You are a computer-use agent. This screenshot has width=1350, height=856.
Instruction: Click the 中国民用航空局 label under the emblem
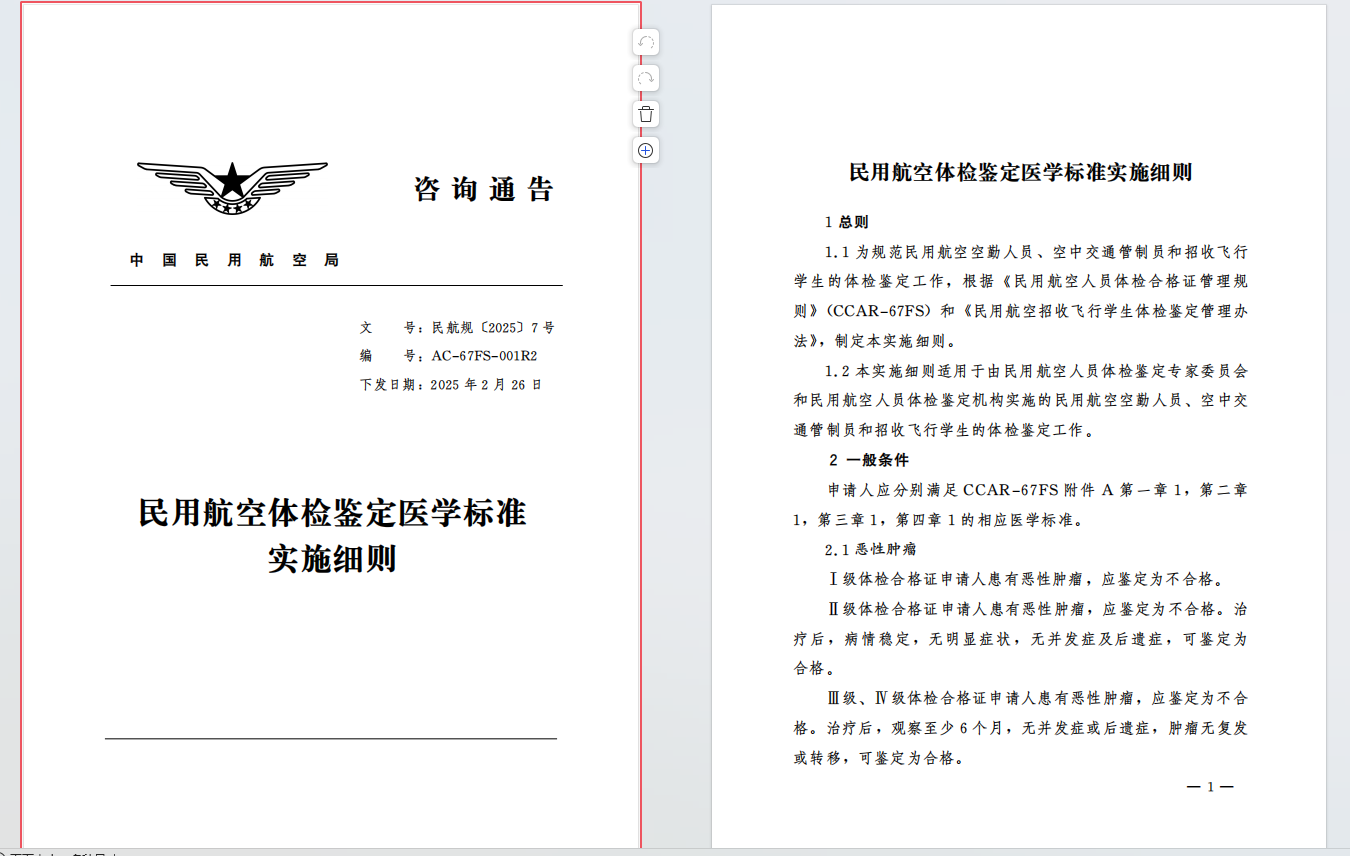click(235, 260)
